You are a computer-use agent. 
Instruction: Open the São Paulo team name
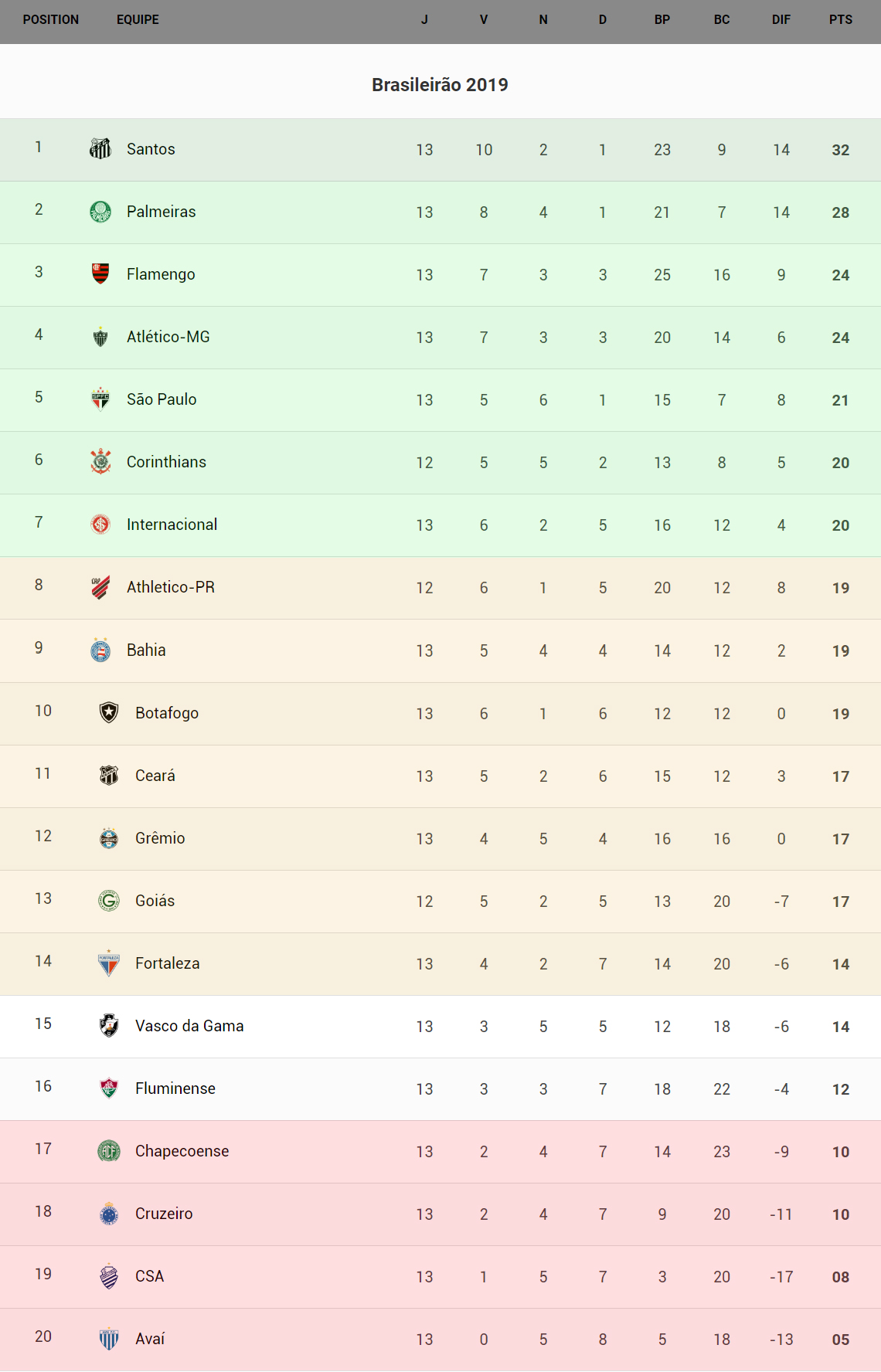coord(162,399)
